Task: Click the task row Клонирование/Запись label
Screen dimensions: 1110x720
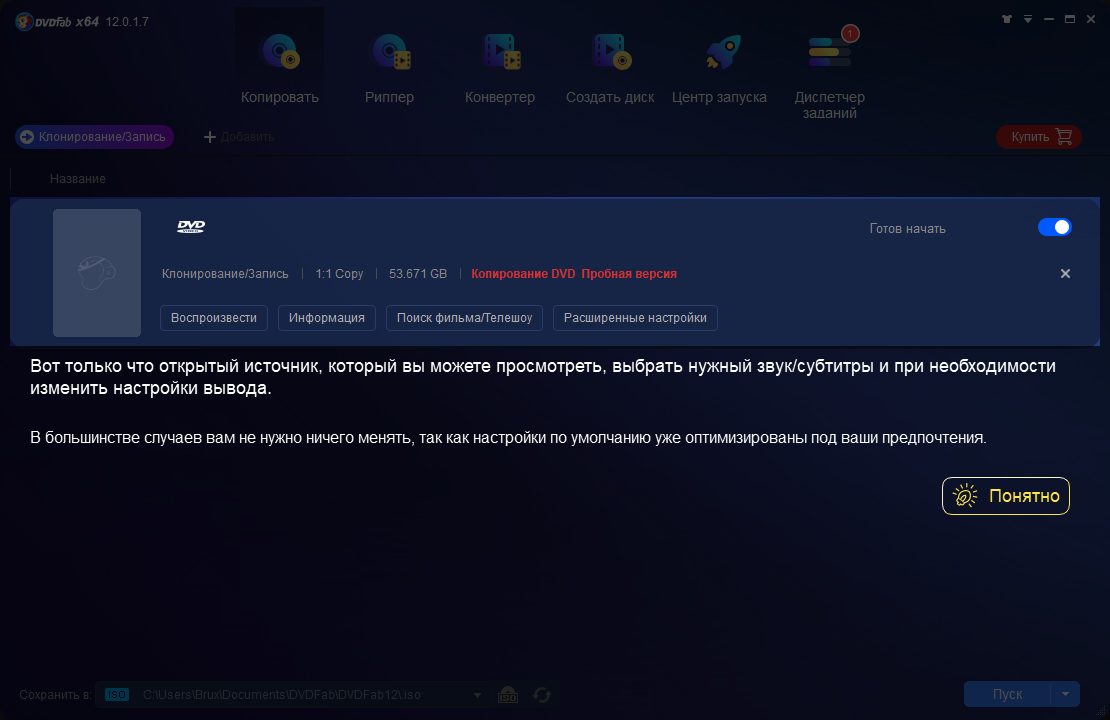Action: tap(225, 273)
